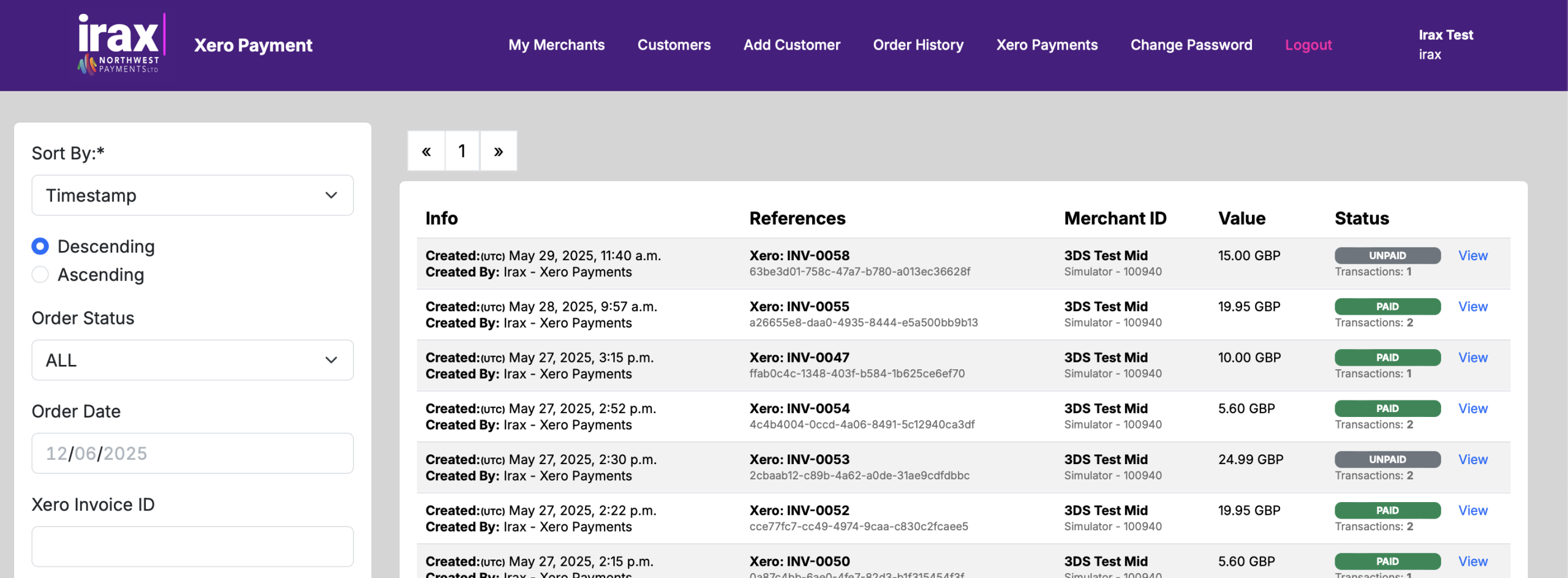Click the PAID badge for INV-0055

tap(1387, 306)
